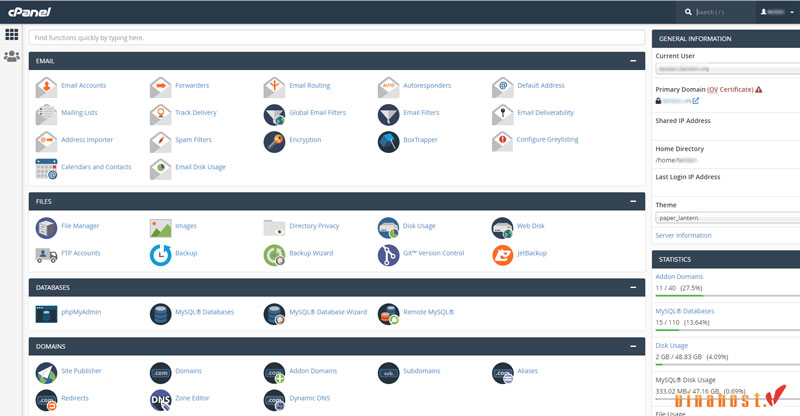
Task: Click the Email Disk Usage icon
Action: coord(161,168)
